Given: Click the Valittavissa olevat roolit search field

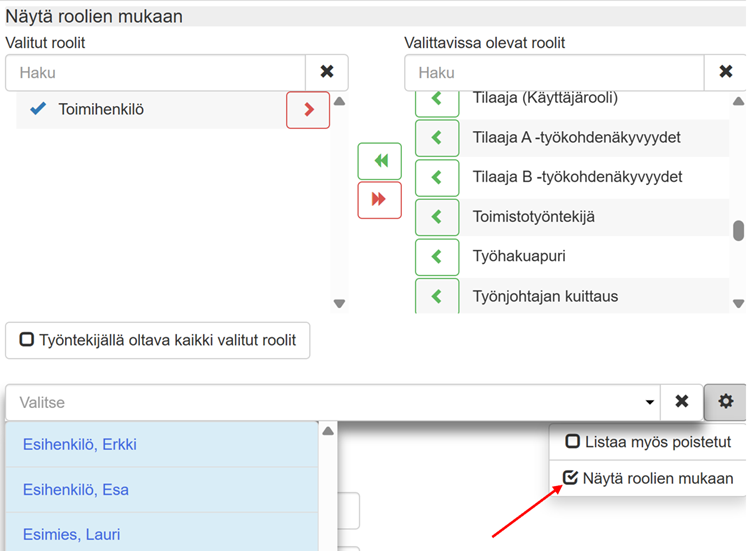Looking at the screenshot, I should [555, 73].
